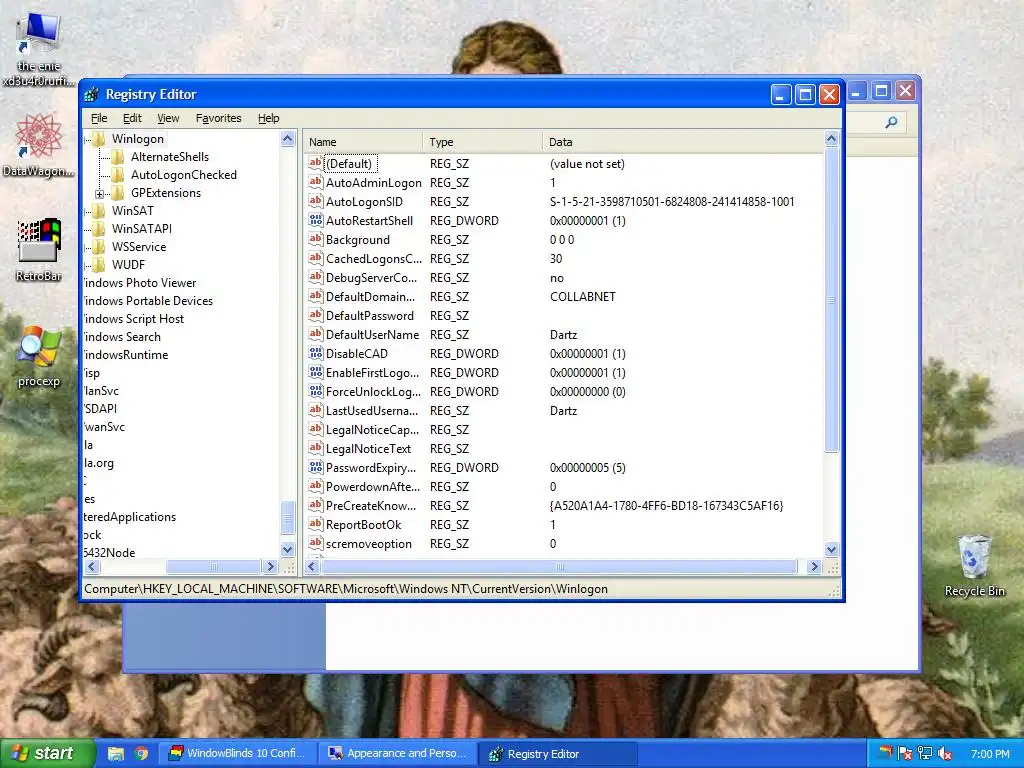Screen dimensions: 1024x768
Task: Open the procexp desktop shortcut
Action: 39,356
